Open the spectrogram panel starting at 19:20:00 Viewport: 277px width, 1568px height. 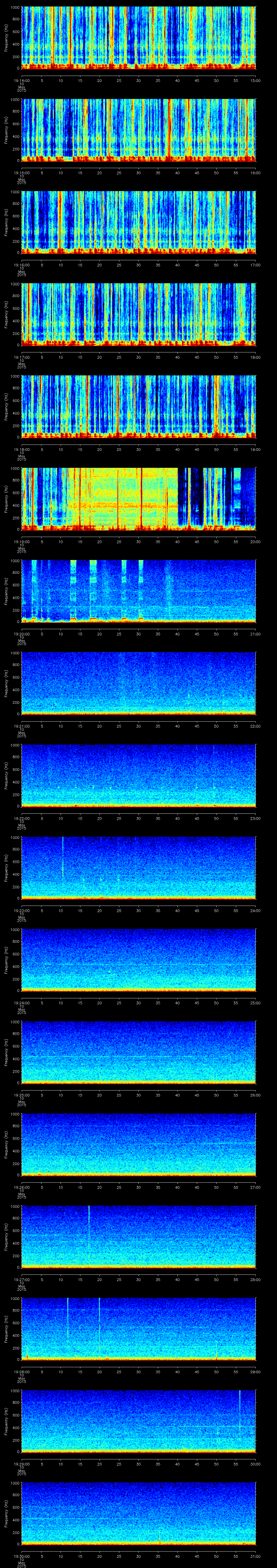point(139,591)
